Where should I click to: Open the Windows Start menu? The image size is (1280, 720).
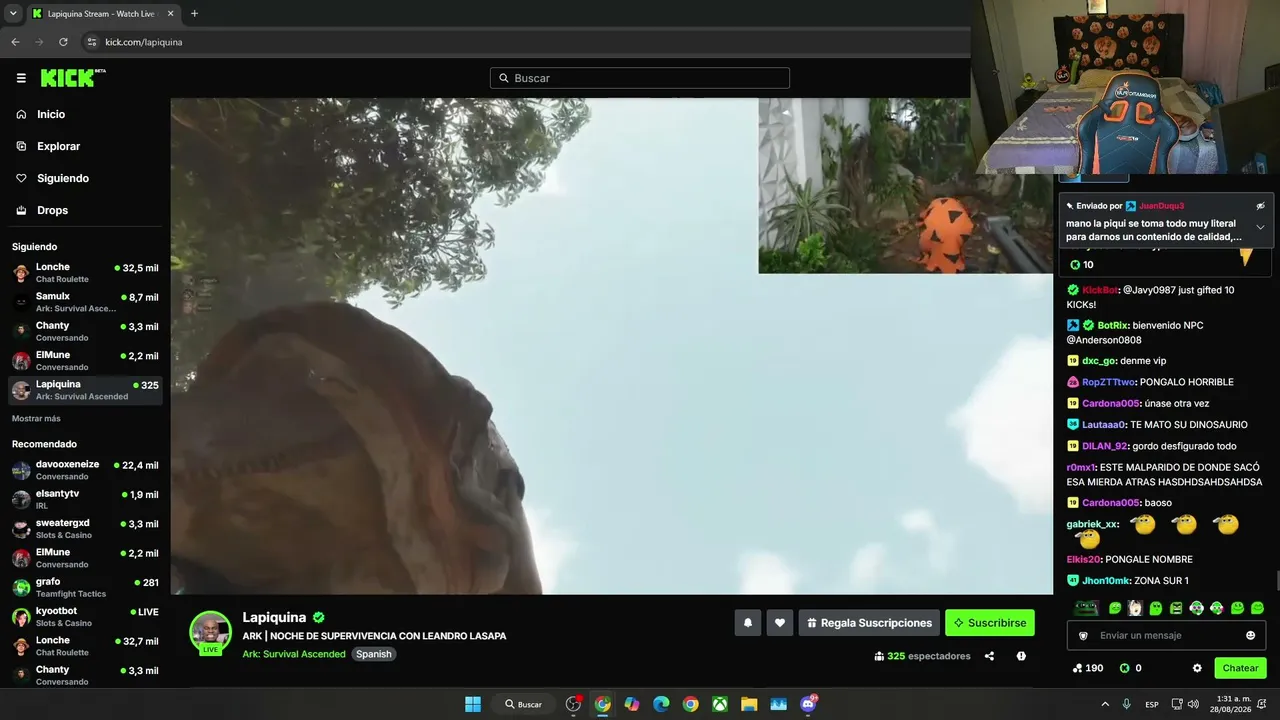[x=473, y=704]
